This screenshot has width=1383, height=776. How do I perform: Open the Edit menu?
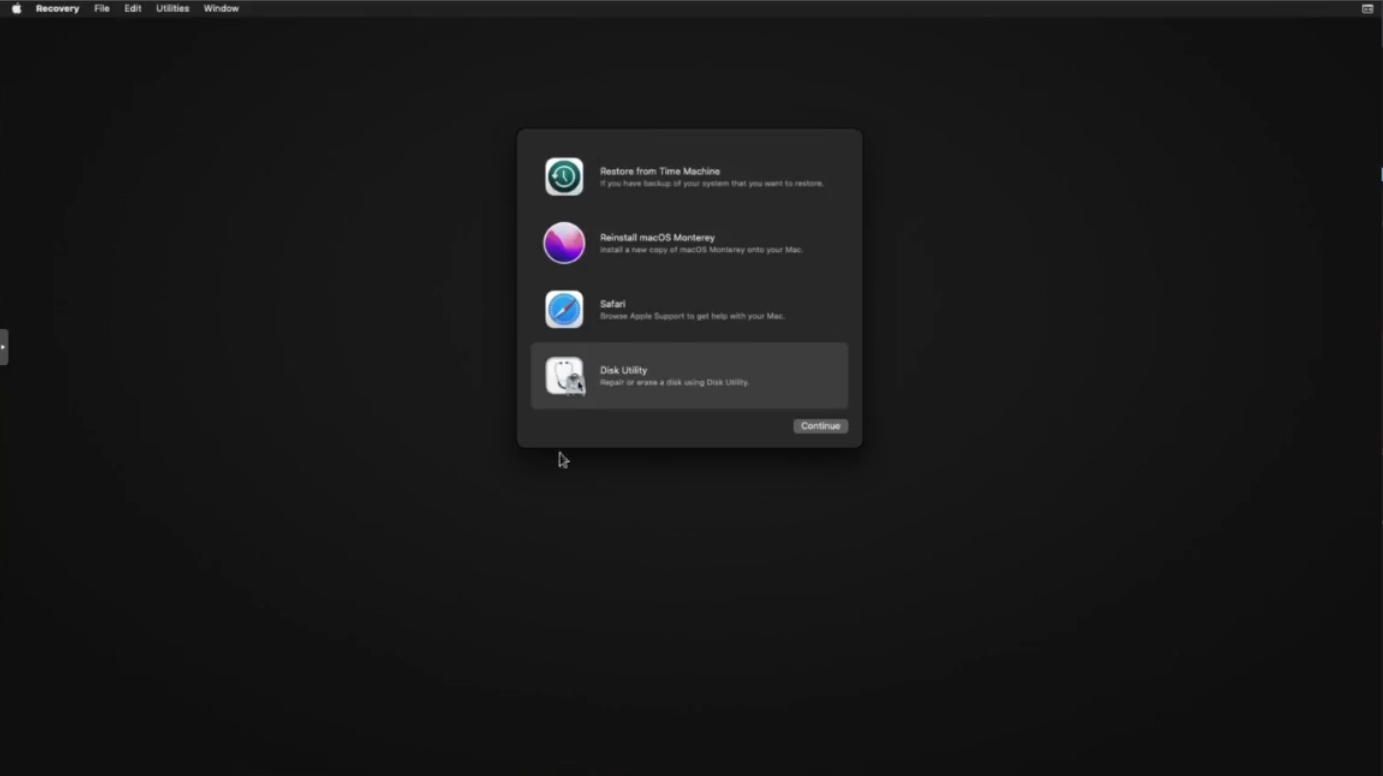[133, 8]
